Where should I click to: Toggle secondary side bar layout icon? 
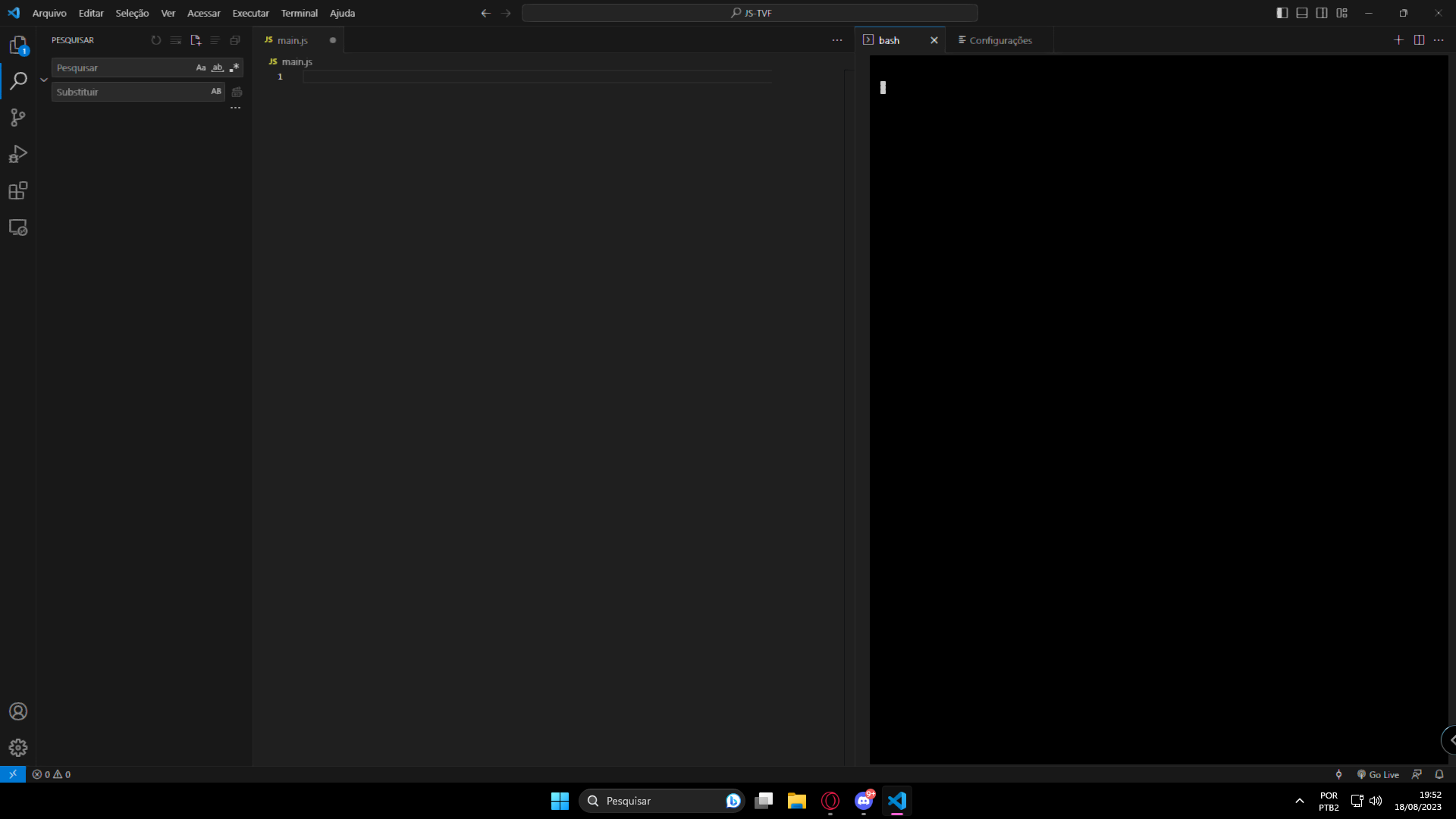[1322, 13]
